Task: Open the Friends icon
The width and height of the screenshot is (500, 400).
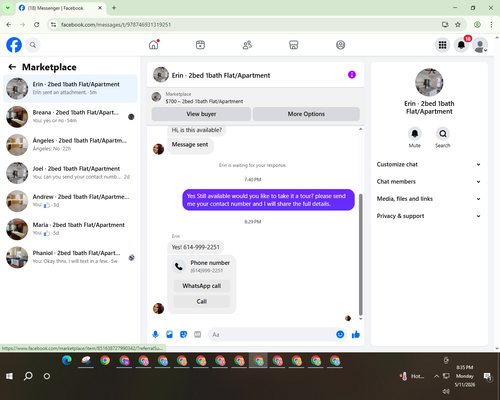Action: [247, 45]
